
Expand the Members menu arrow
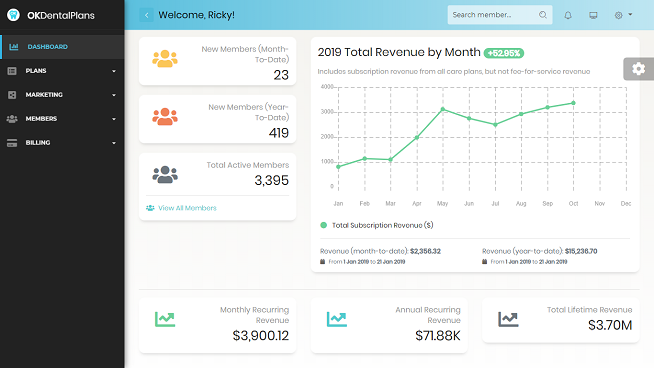pos(114,119)
